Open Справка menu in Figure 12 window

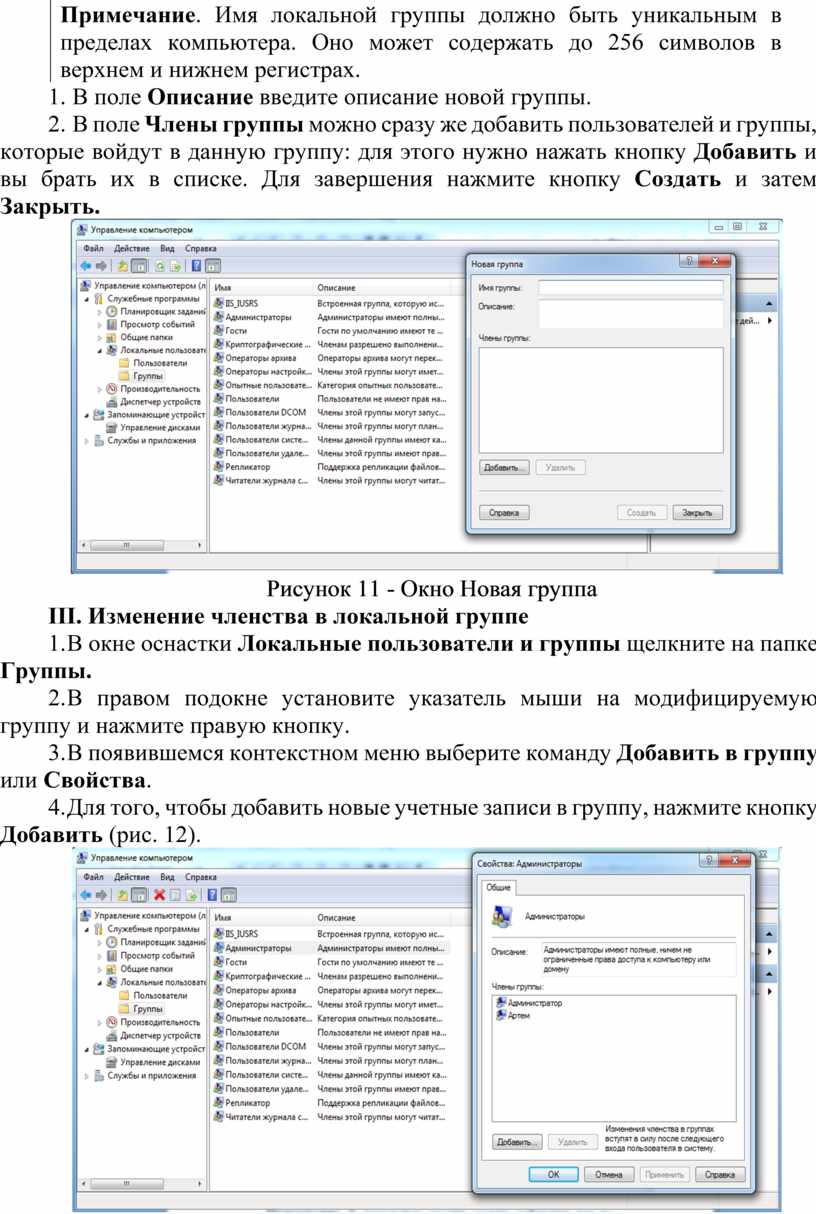tap(201, 876)
